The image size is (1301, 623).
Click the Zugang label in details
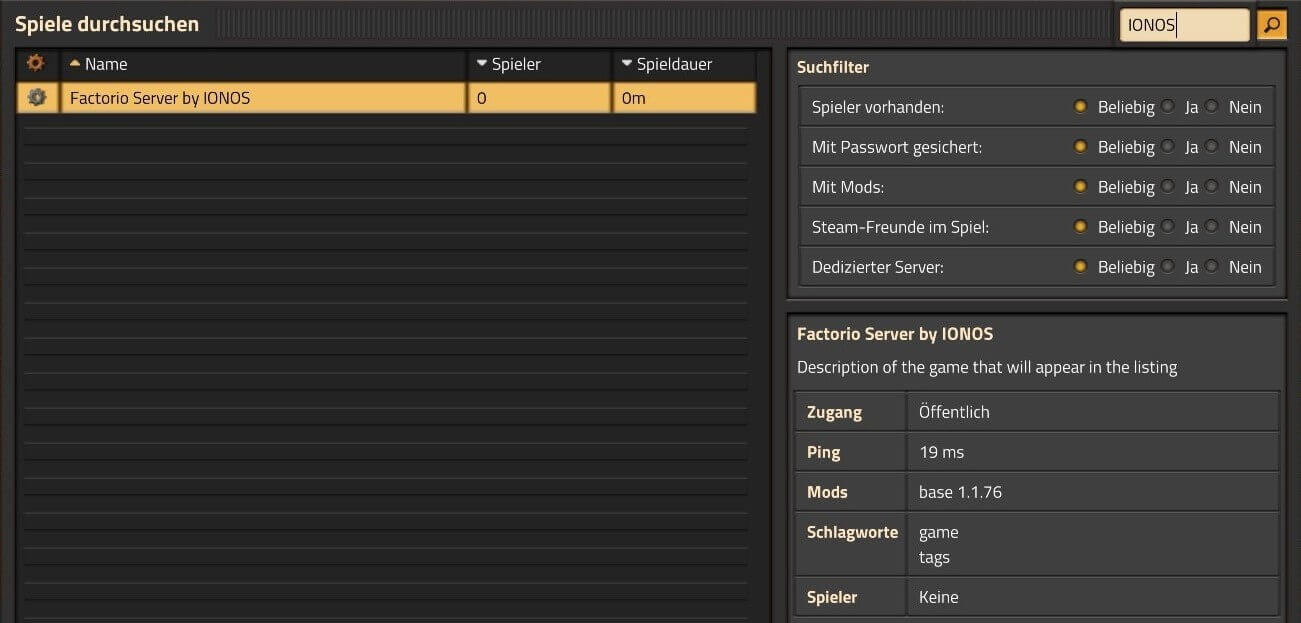tap(834, 412)
